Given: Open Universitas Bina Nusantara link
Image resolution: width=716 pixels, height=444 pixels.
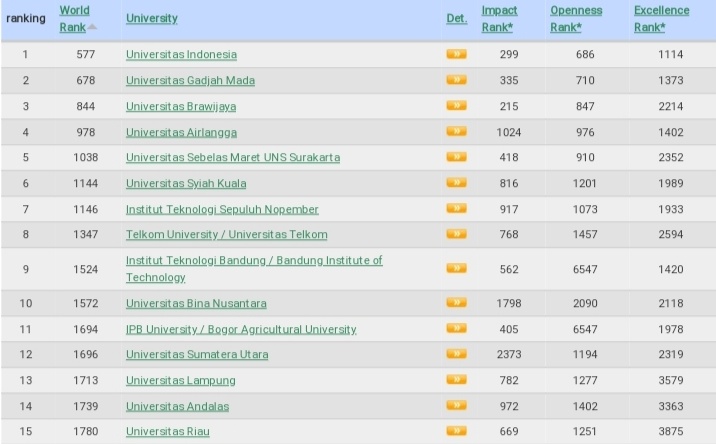Looking at the screenshot, I should [196, 303].
